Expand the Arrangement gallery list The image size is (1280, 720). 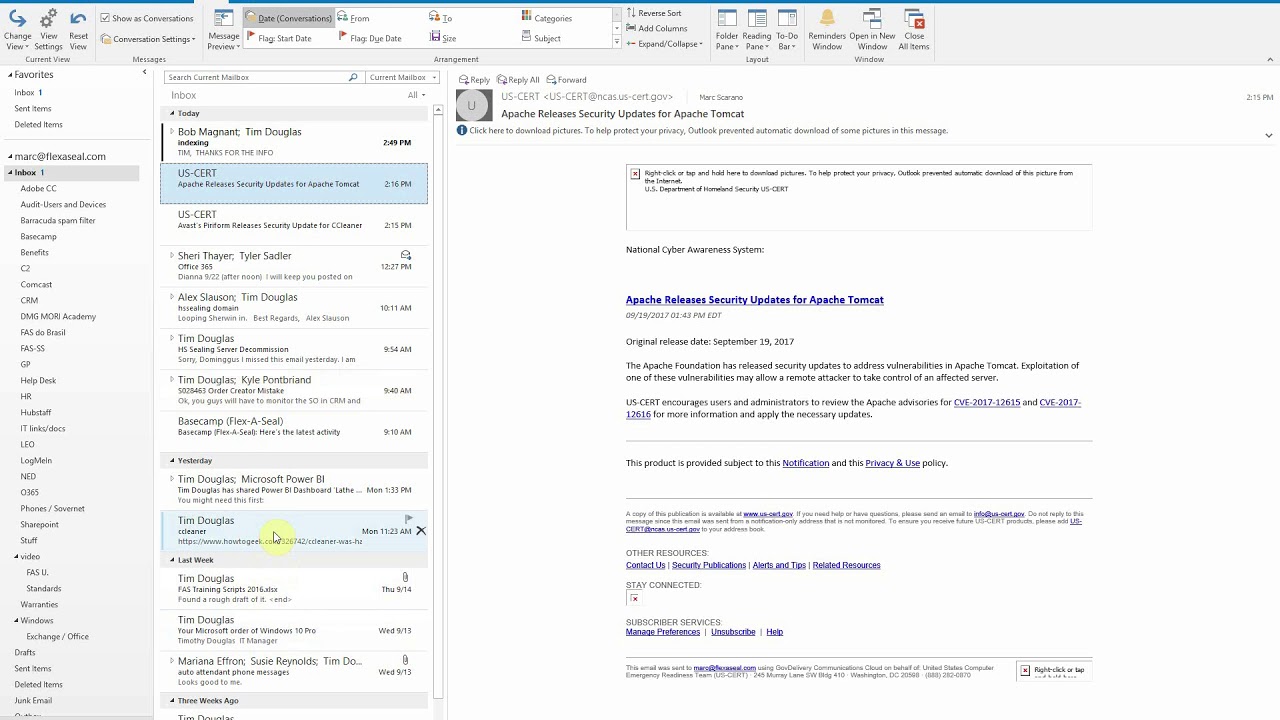tap(617, 43)
